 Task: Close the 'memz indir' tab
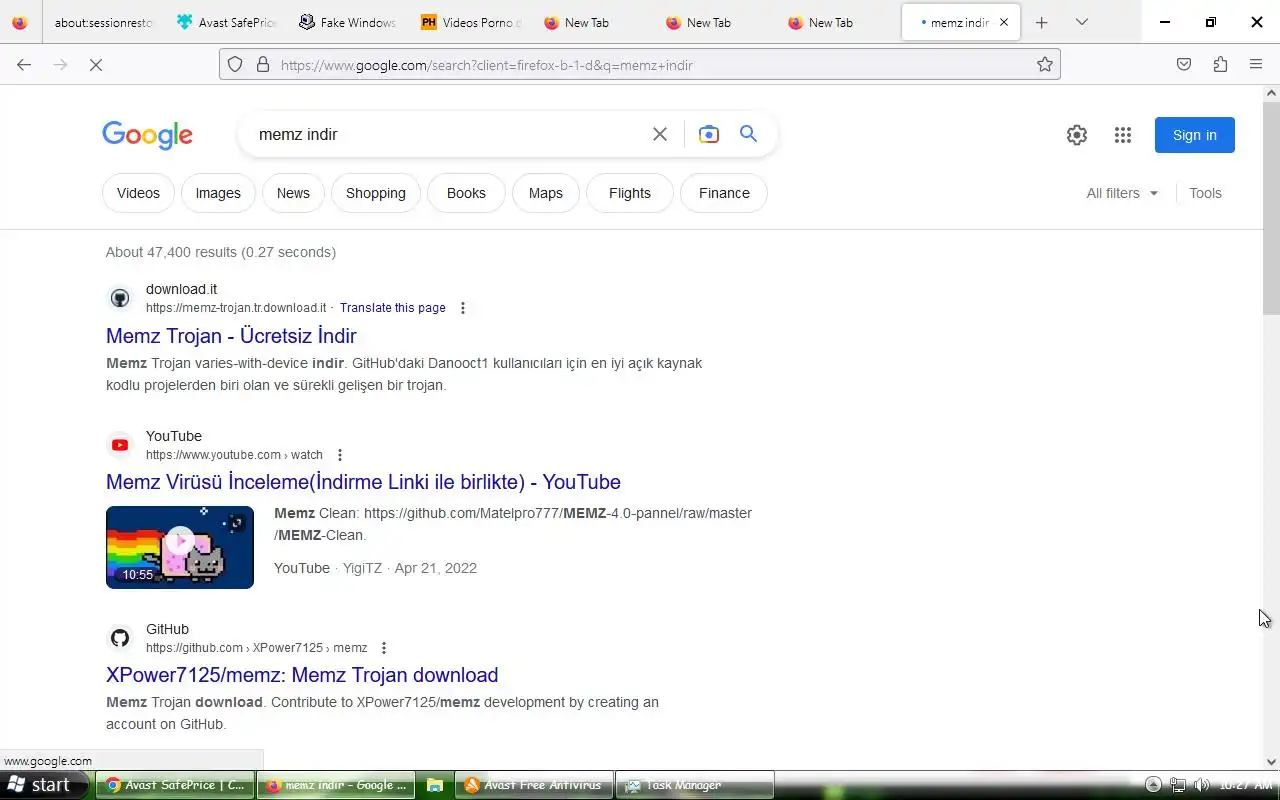(1004, 22)
